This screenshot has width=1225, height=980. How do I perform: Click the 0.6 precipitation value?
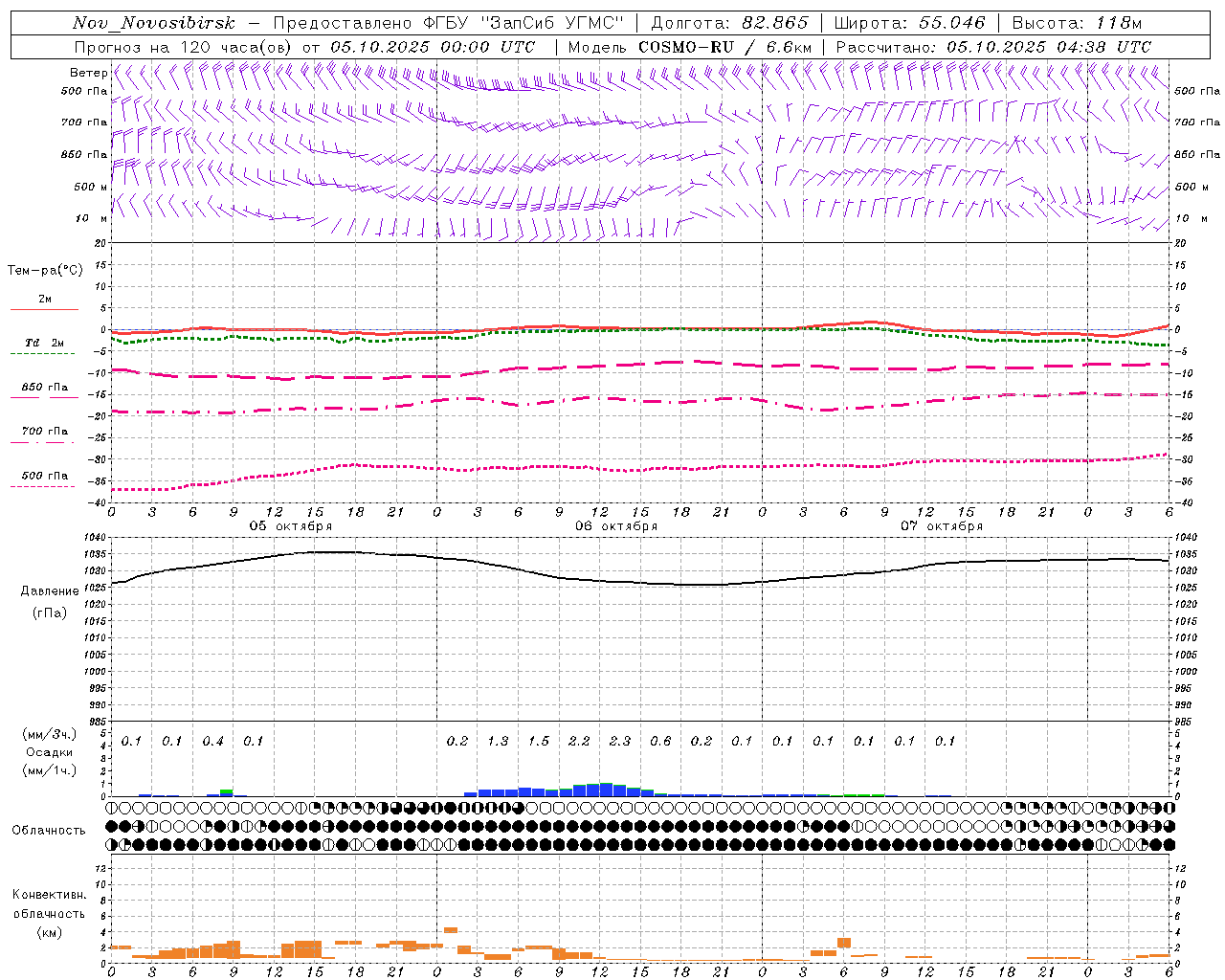(x=660, y=742)
